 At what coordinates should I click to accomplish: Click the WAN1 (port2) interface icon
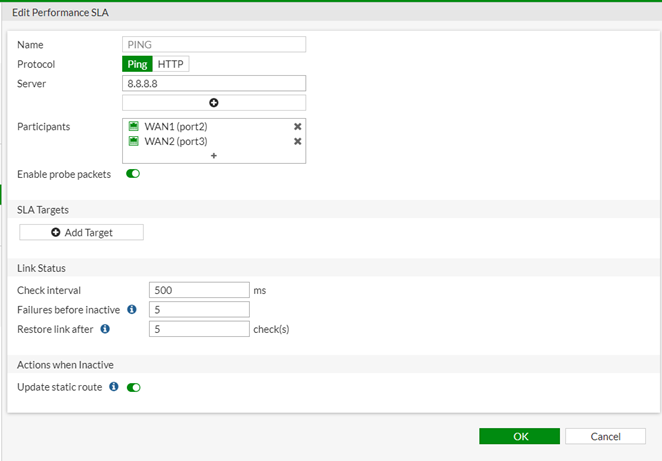coord(134,127)
